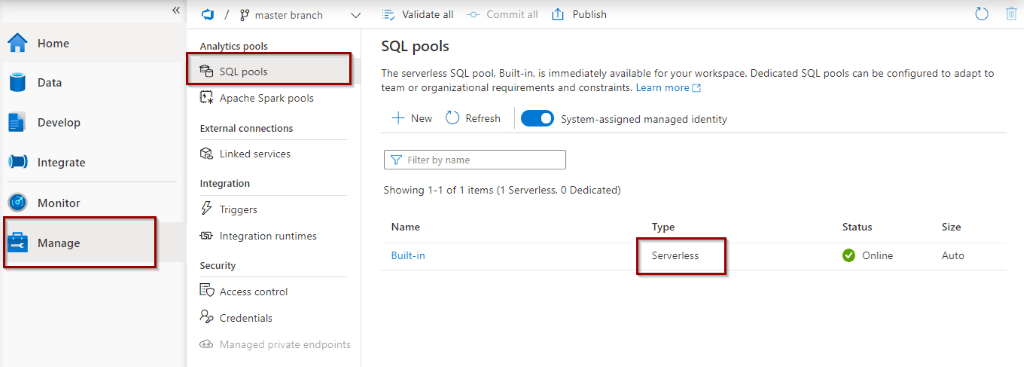
Task: Open Triggers under Integration
Action: [238, 210]
